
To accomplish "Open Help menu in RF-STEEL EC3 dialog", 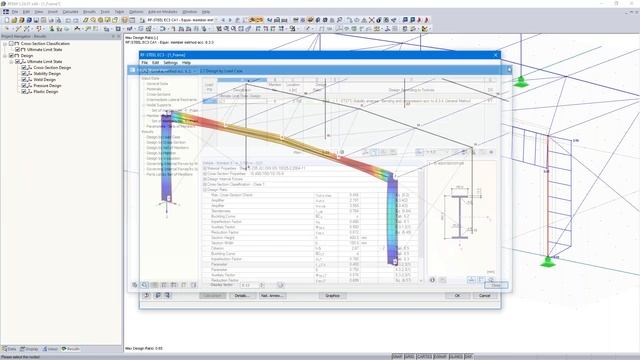I will pyautogui.click(x=186, y=63).
